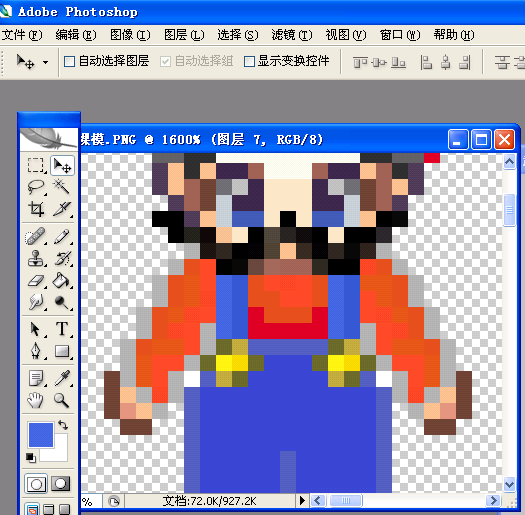Viewport: 525px width, 515px height.
Task: Select the Move tool in toolbox
Action: click(x=62, y=165)
